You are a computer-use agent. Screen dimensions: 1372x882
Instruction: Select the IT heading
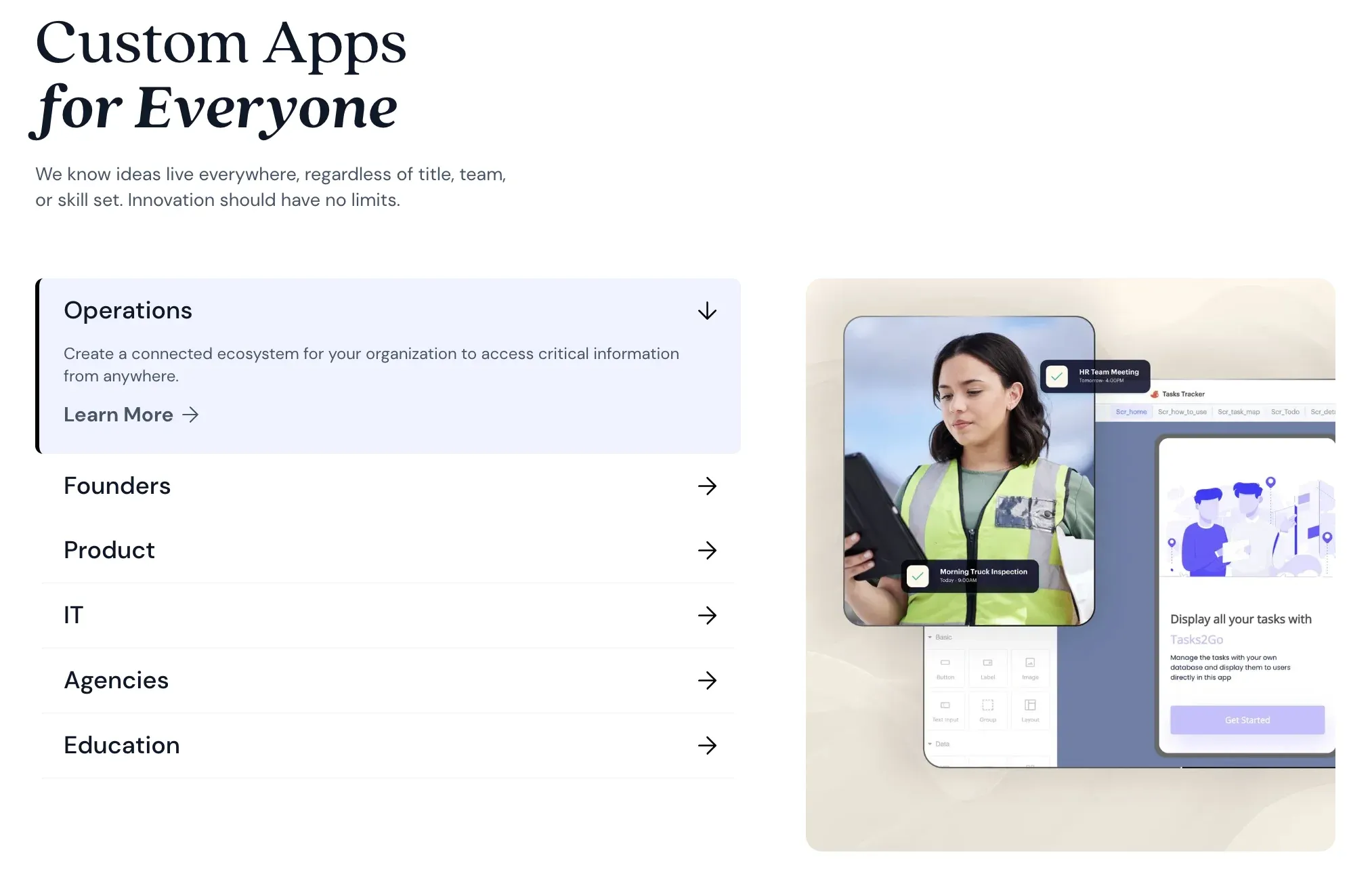click(x=73, y=615)
